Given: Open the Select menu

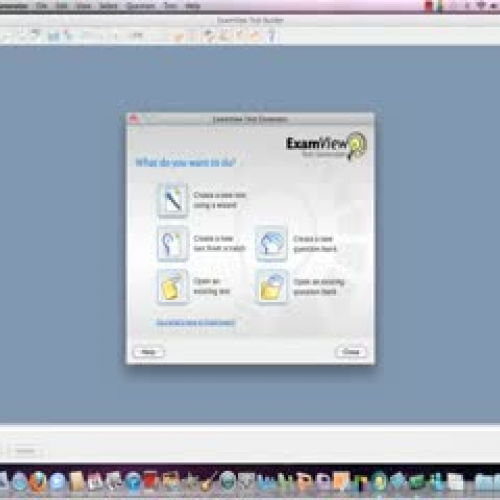Looking at the screenshot, I should pyautogui.click(x=108, y=6).
